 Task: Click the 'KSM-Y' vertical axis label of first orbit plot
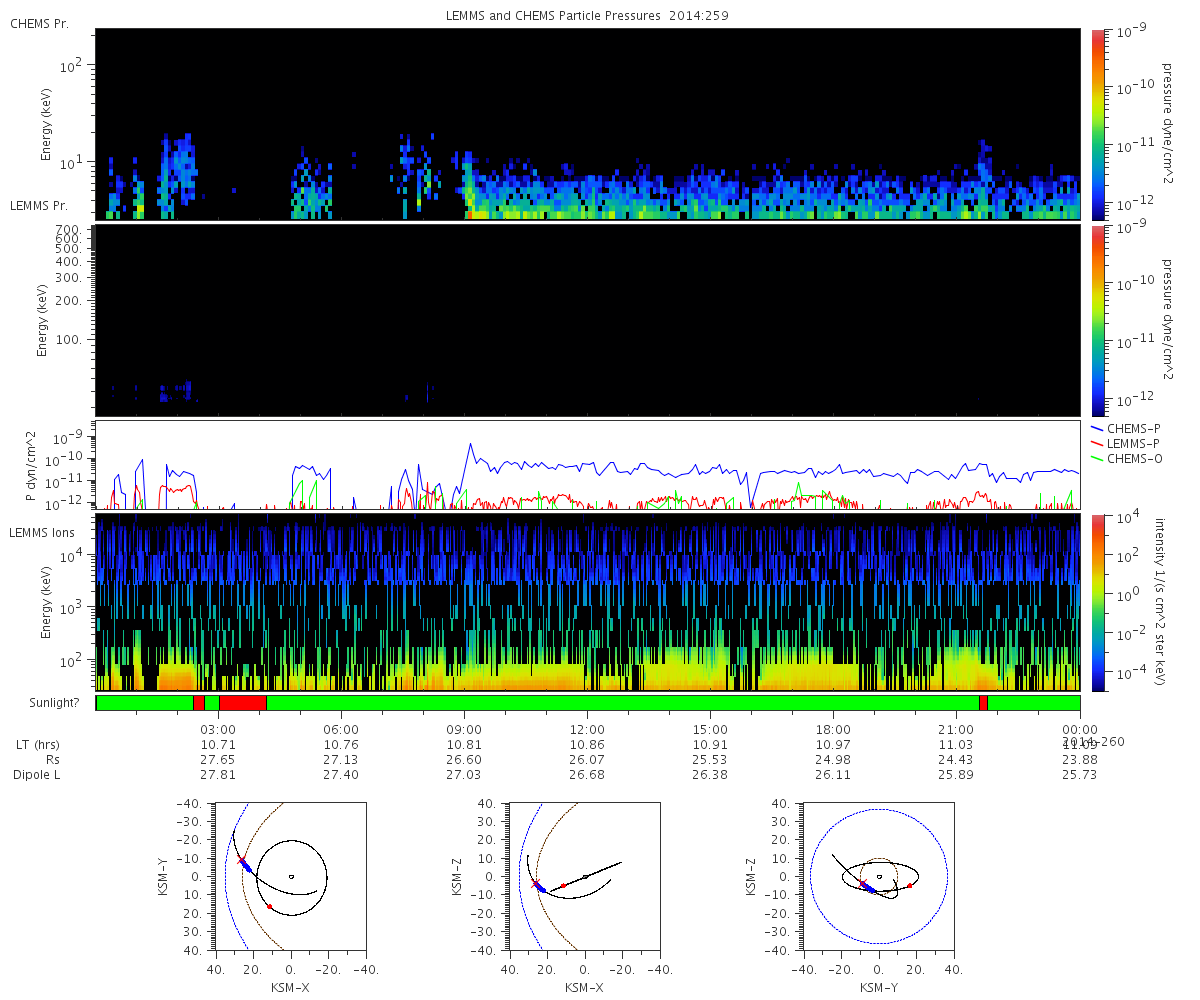[x=163, y=876]
